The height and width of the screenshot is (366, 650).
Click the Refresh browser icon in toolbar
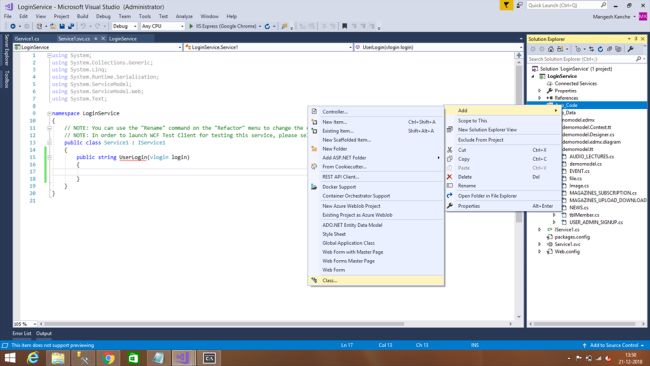pos(267,26)
